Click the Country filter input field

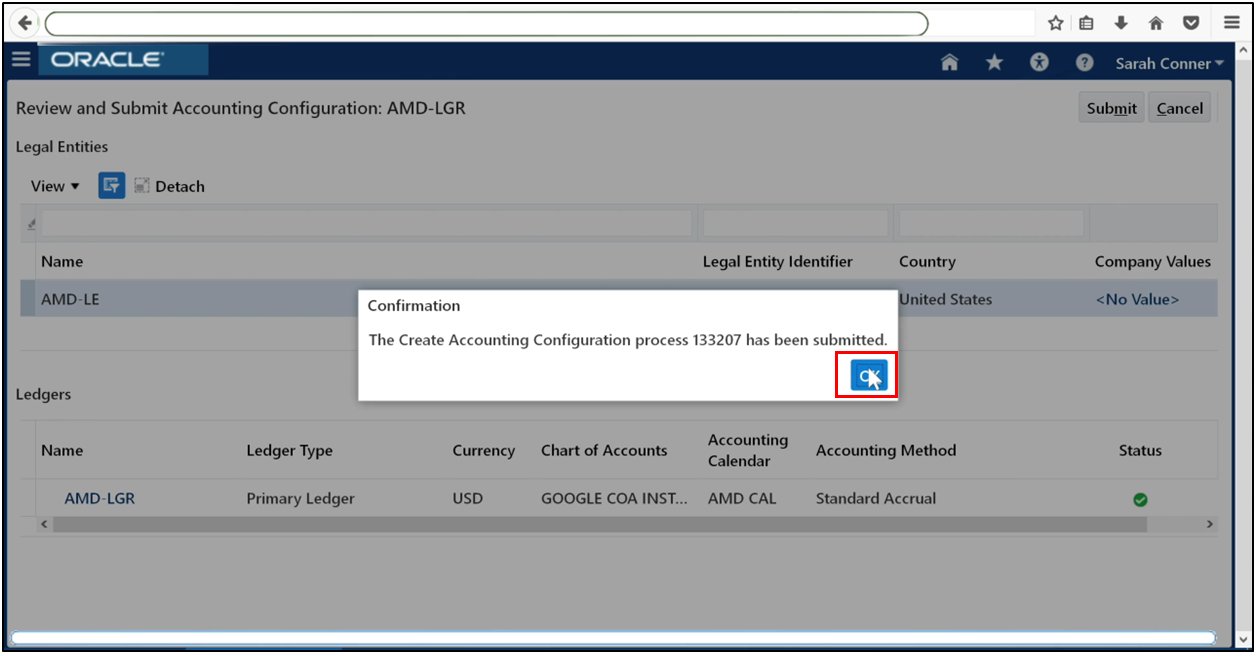[990, 222]
